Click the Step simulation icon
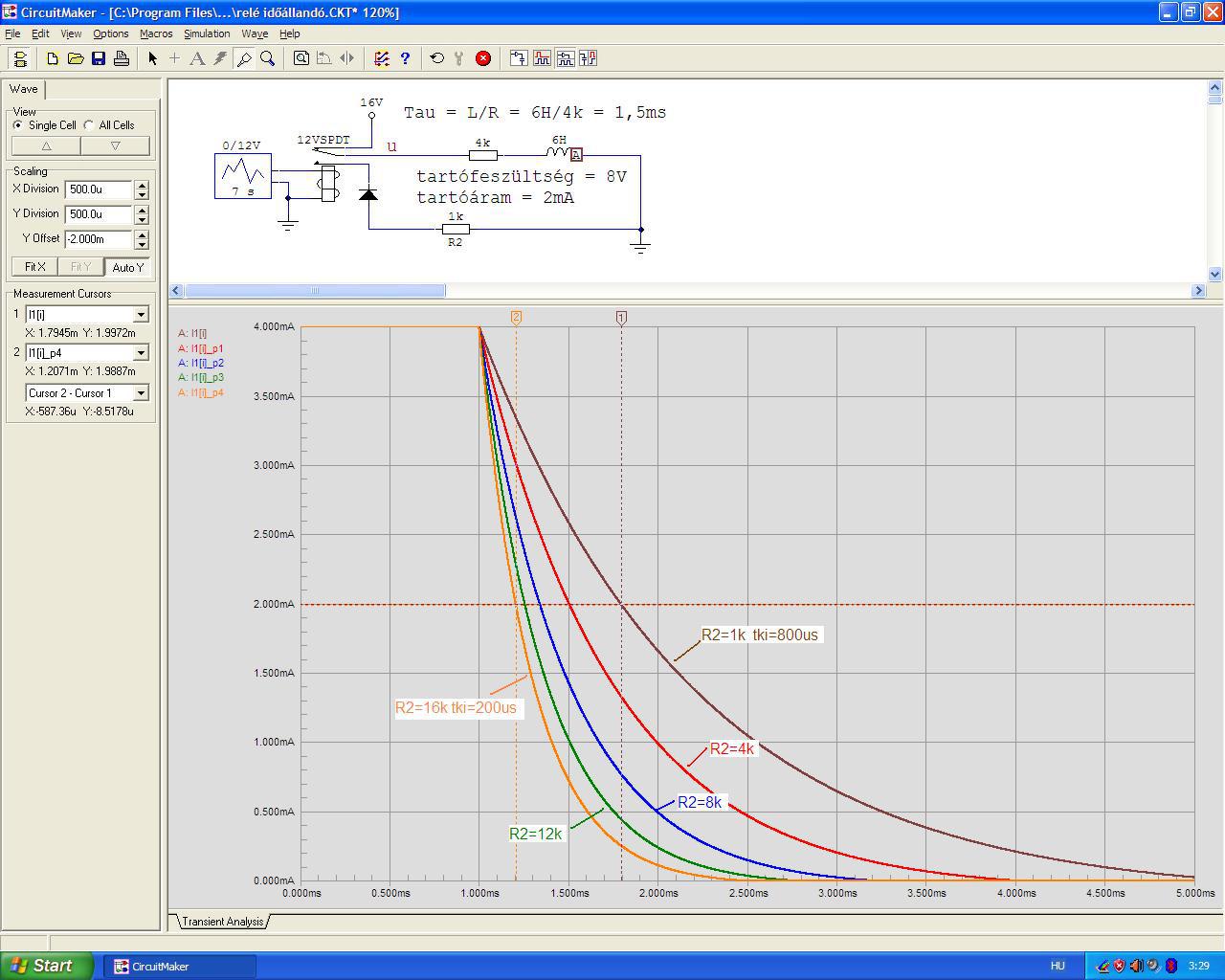The width and height of the screenshot is (1225, 980). (x=460, y=58)
